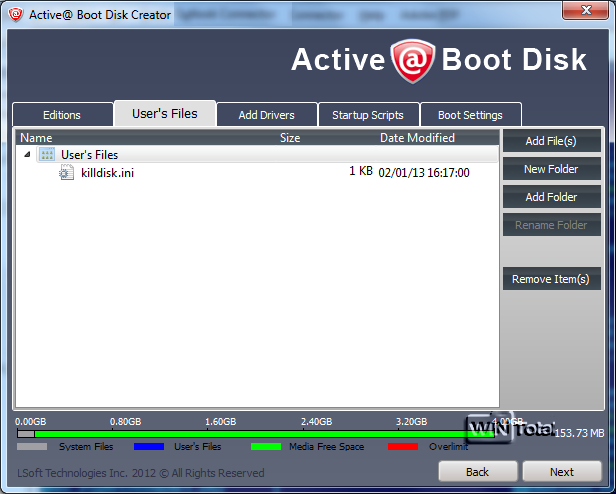Click Remove Item(s) button
This screenshot has width=616, height=494.
click(x=552, y=279)
